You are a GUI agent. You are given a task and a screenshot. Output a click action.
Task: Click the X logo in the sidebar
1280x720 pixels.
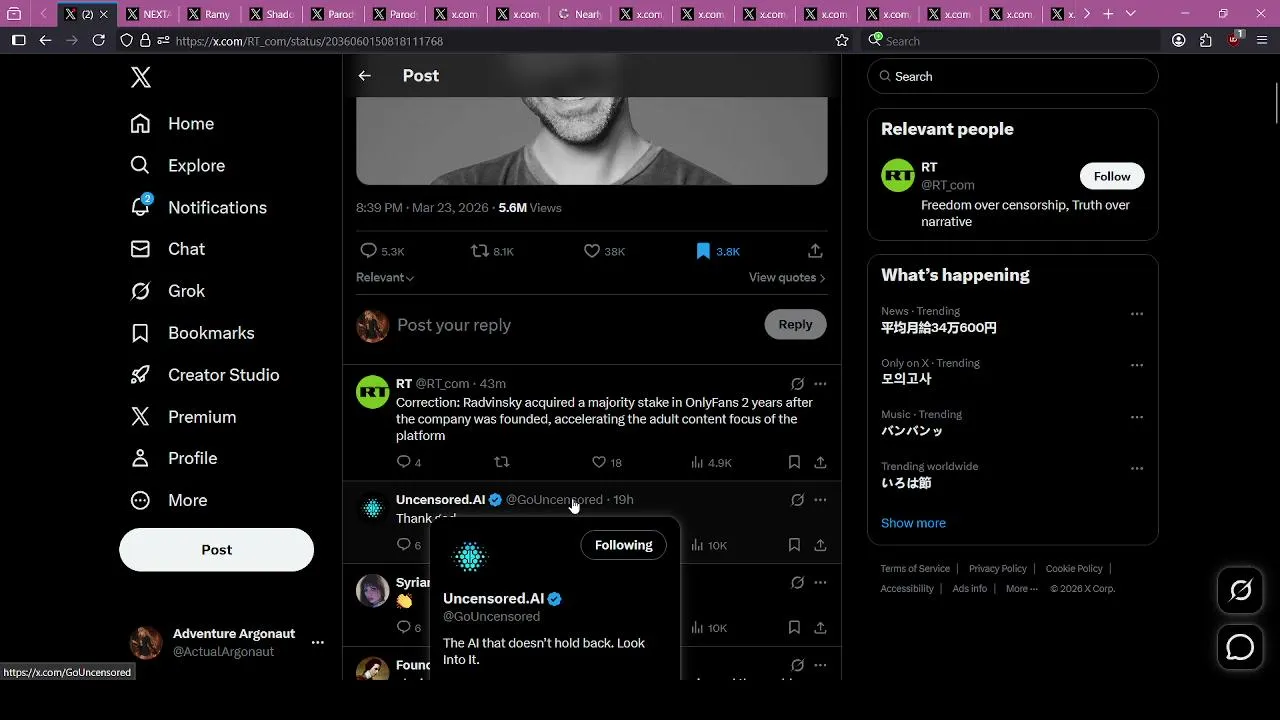pos(141,79)
